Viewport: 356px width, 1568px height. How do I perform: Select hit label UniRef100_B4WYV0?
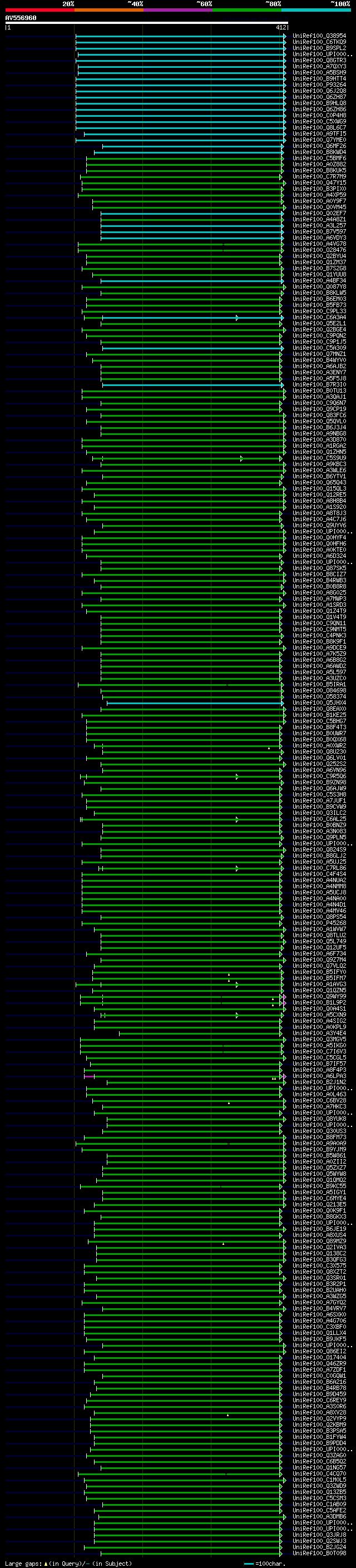tap(319, 360)
